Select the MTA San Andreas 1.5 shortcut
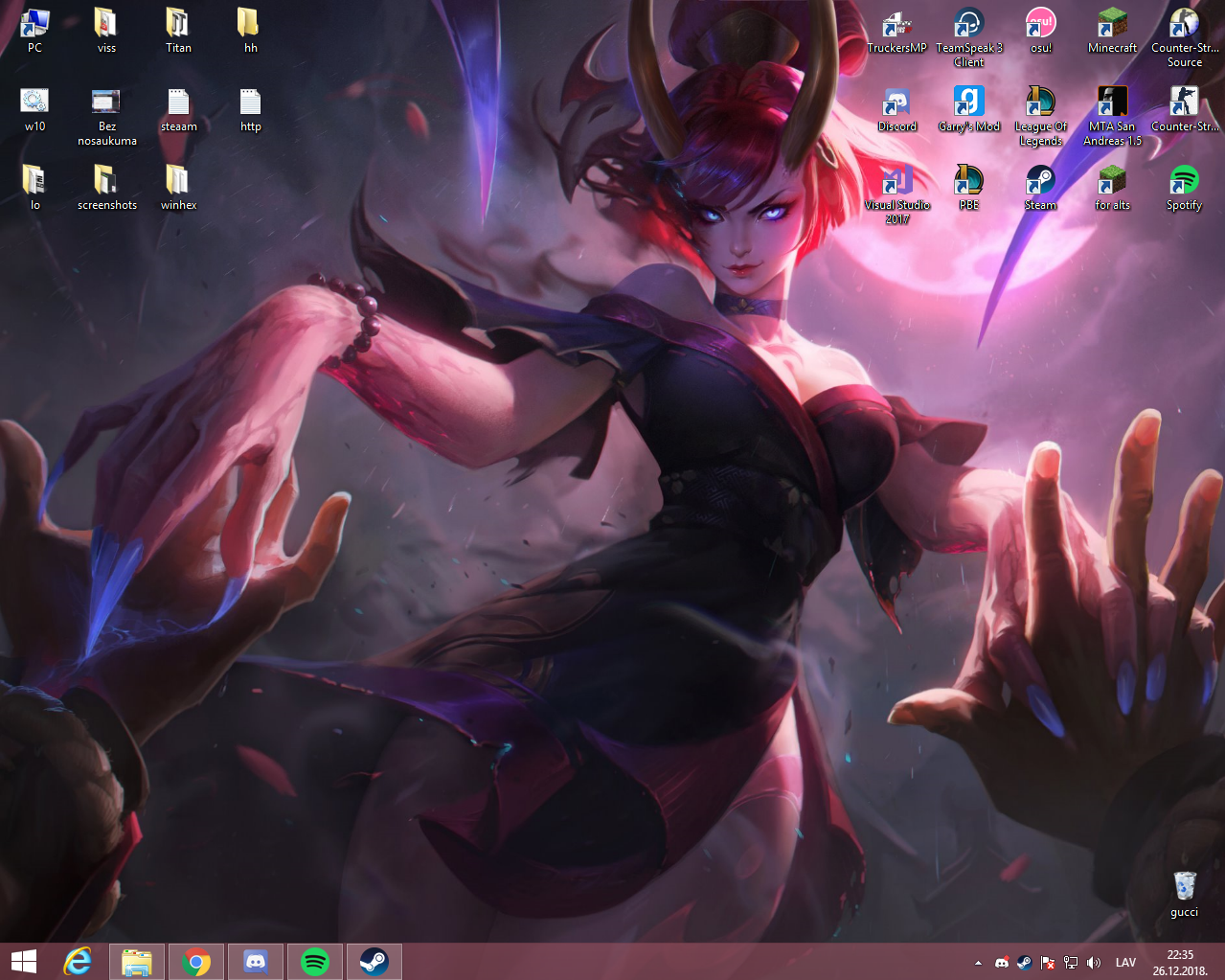The image size is (1225, 980). [x=1112, y=116]
